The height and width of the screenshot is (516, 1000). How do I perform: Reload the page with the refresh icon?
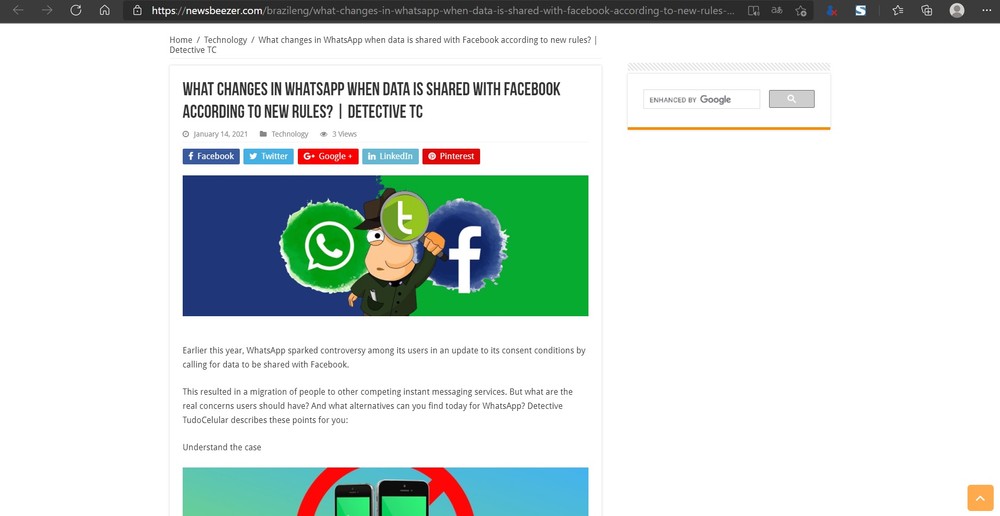[x=76, y=10]
